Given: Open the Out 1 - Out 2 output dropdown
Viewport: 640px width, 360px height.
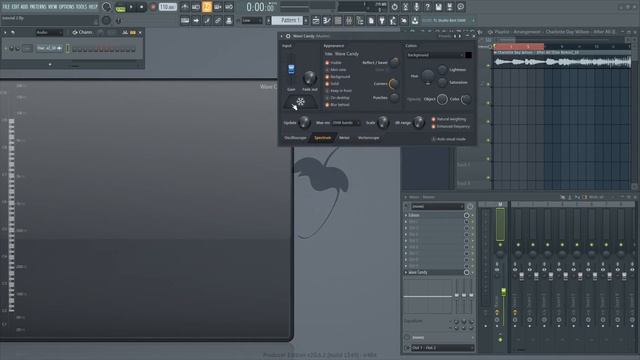Looking at the screenshot, I should coord(442,348).
